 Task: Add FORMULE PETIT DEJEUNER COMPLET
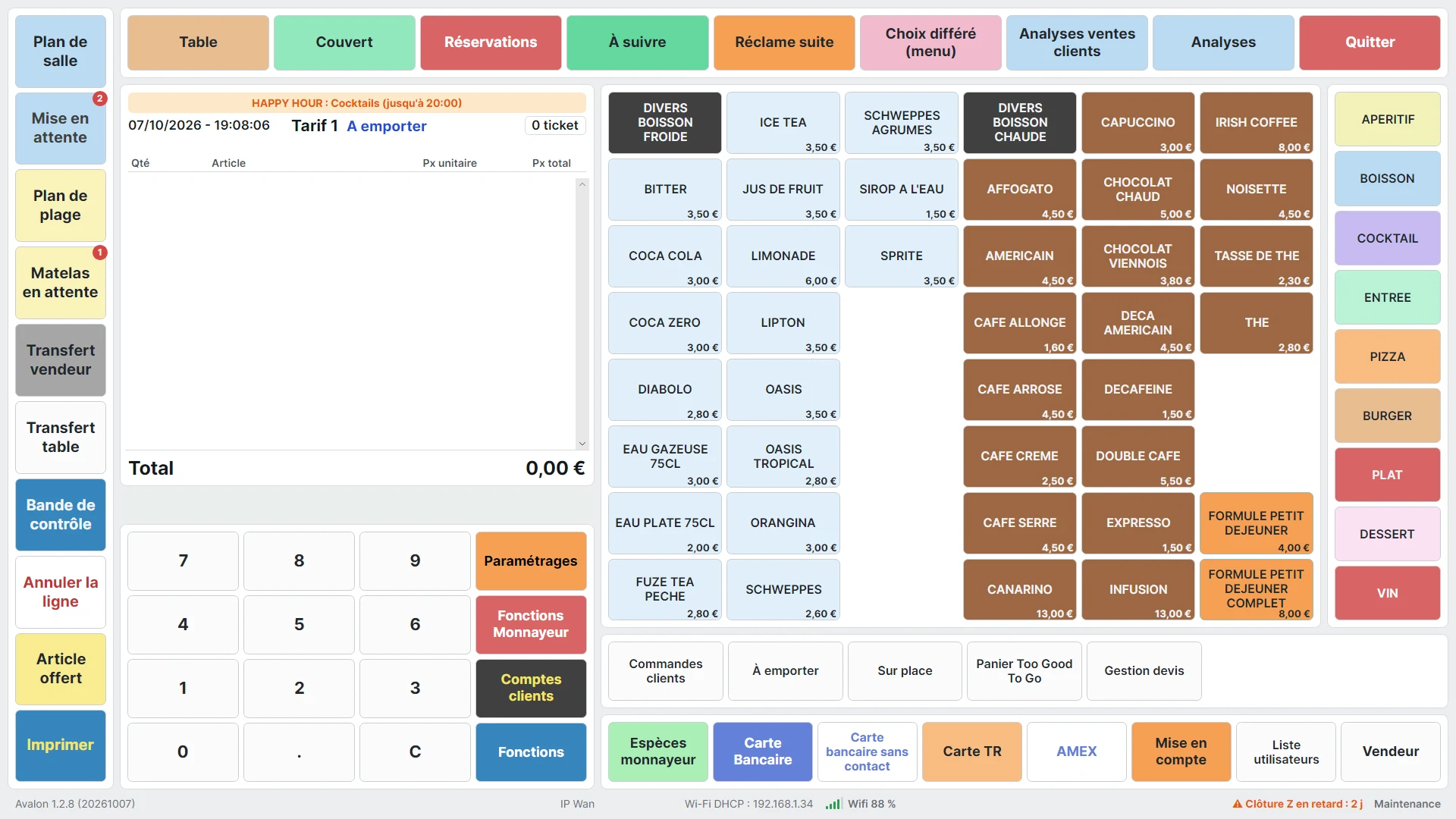[x=1256, y=590]
